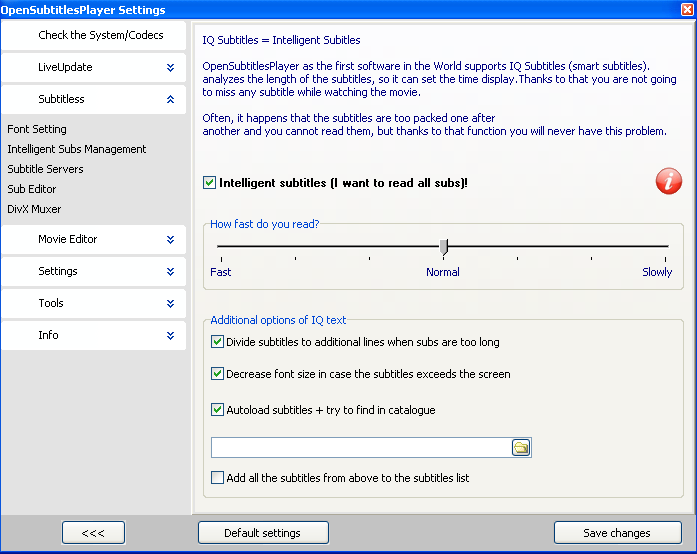
Task: Expand the Movie Editor section
Action: click(93, 239)
